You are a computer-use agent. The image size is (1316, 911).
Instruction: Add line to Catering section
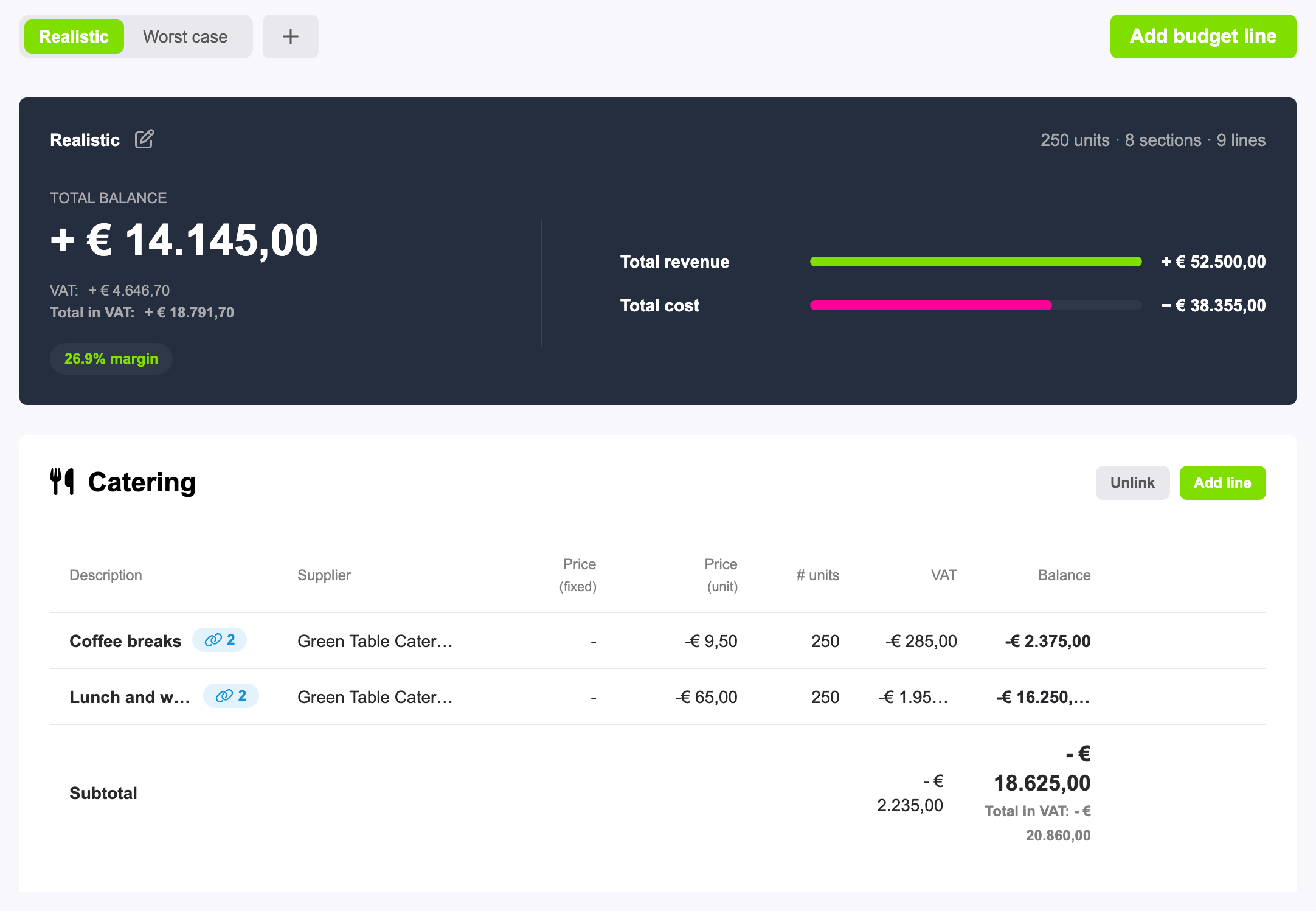pyautogui.click(x=1222, y=483)
